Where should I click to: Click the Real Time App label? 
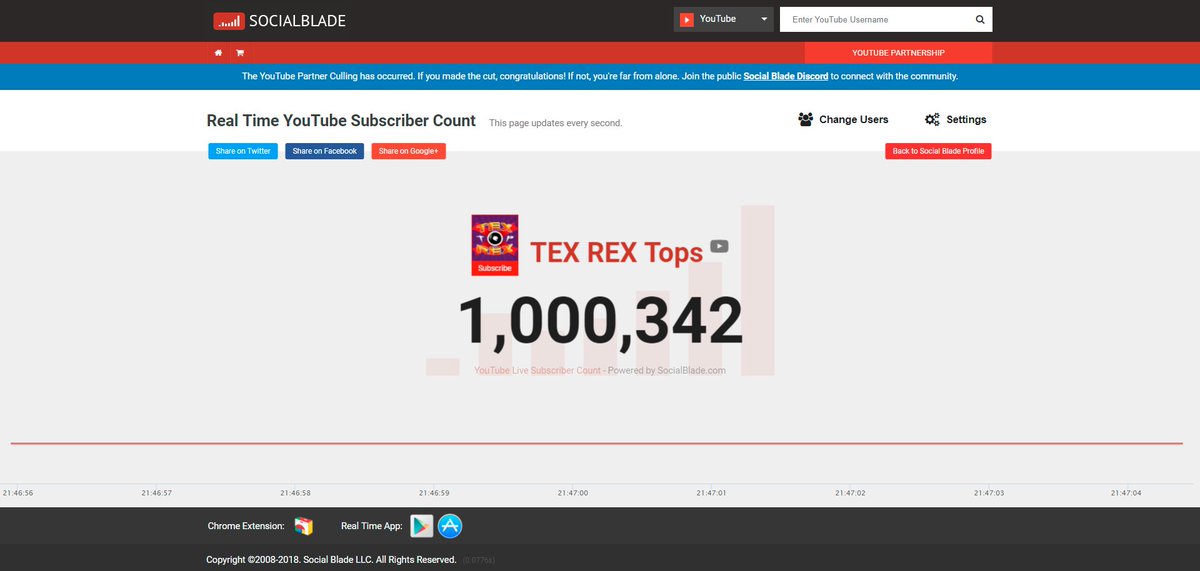[x=371, y=526]
